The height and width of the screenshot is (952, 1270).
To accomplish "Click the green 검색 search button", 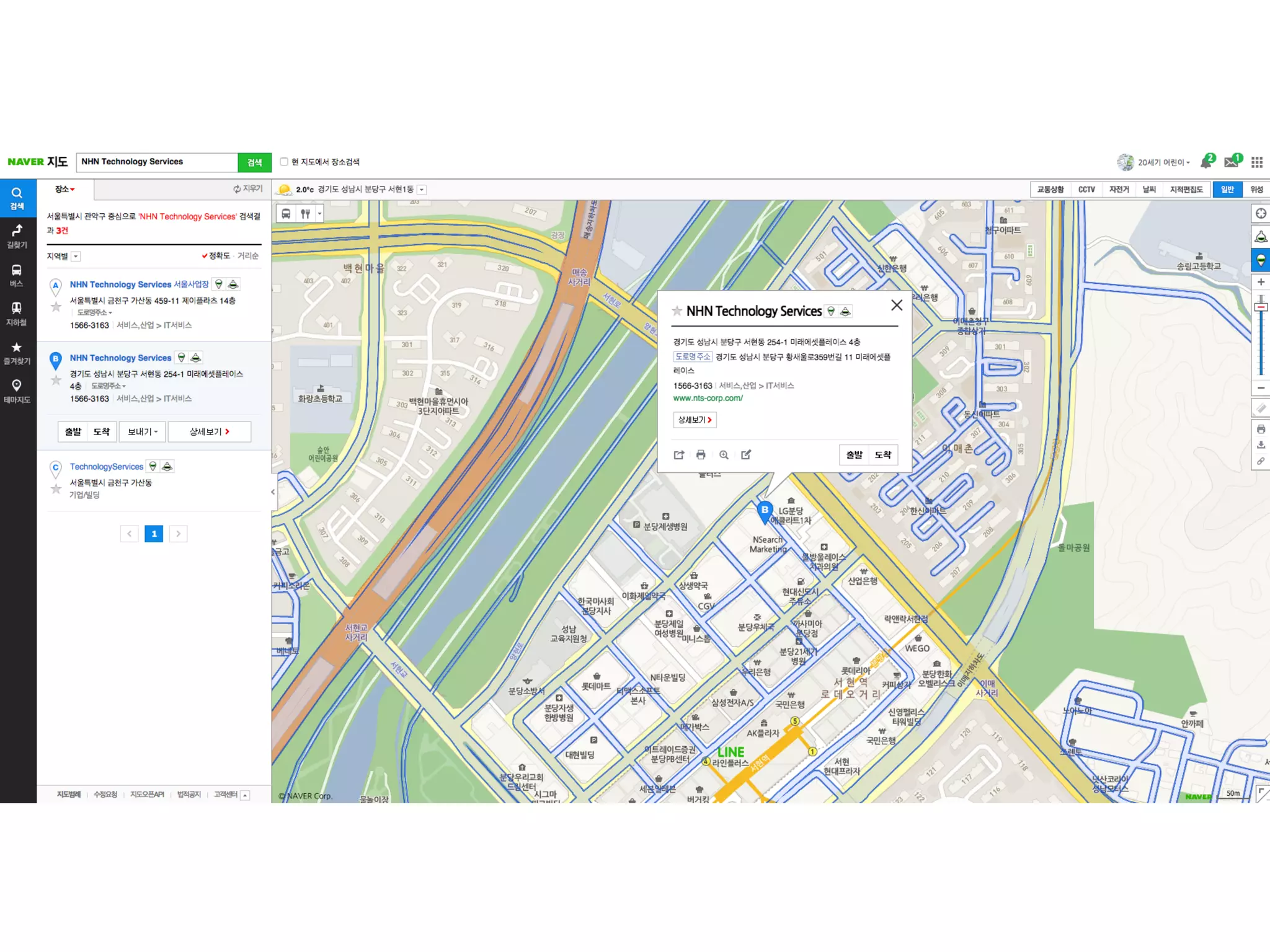I will (254, 162).
